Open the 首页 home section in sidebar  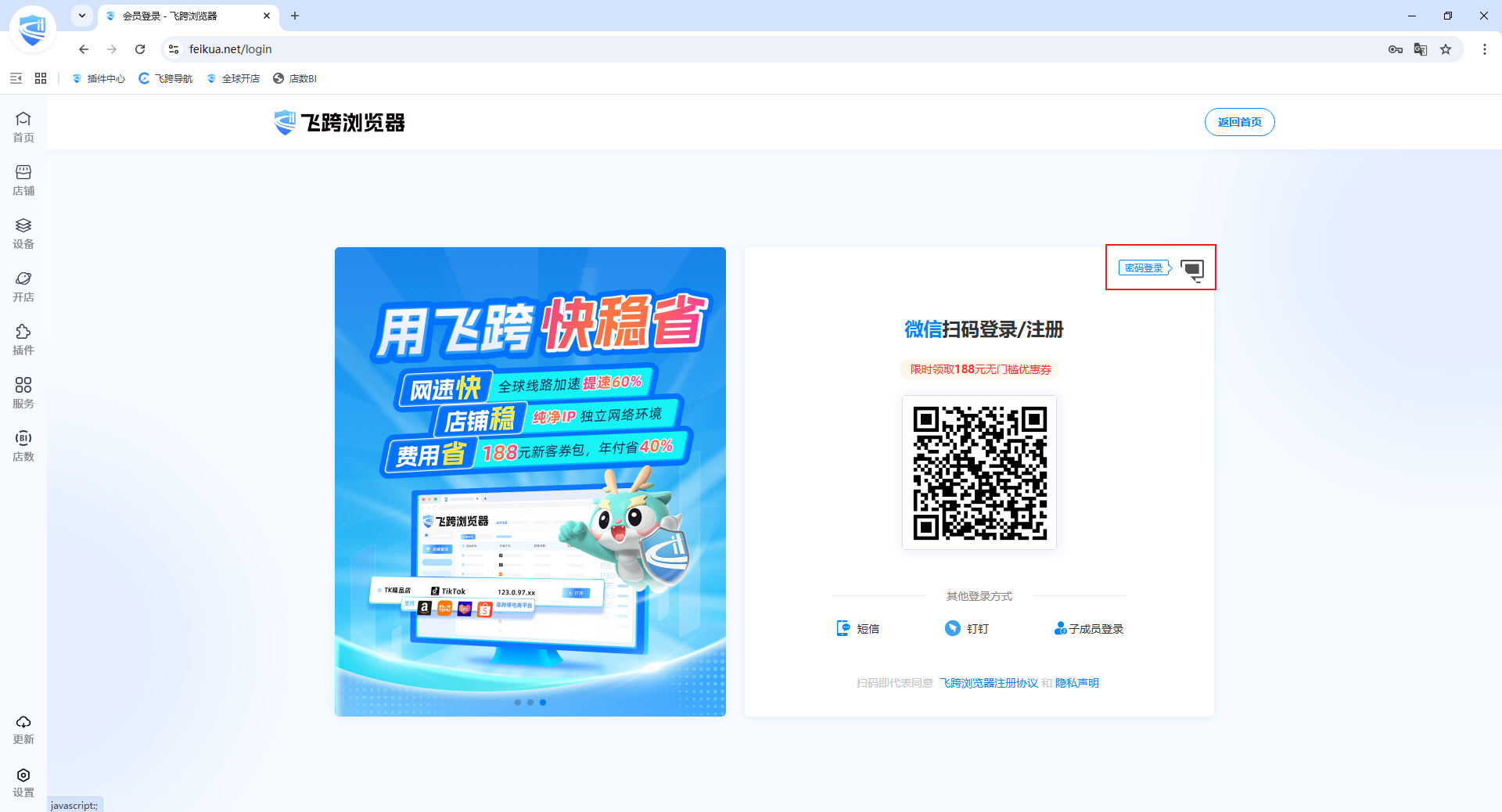23,127
